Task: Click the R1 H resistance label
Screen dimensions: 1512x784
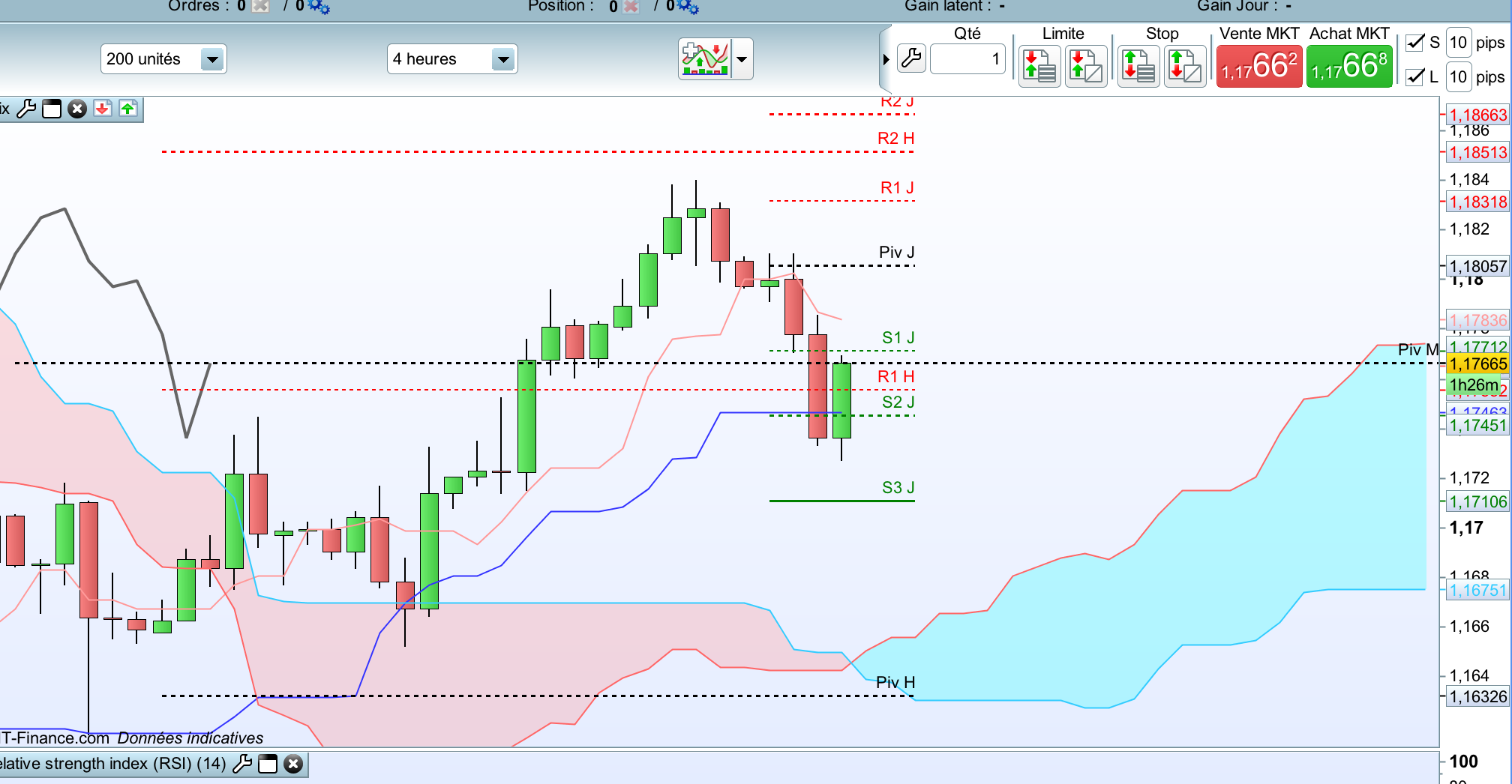Action: (896, 377)
